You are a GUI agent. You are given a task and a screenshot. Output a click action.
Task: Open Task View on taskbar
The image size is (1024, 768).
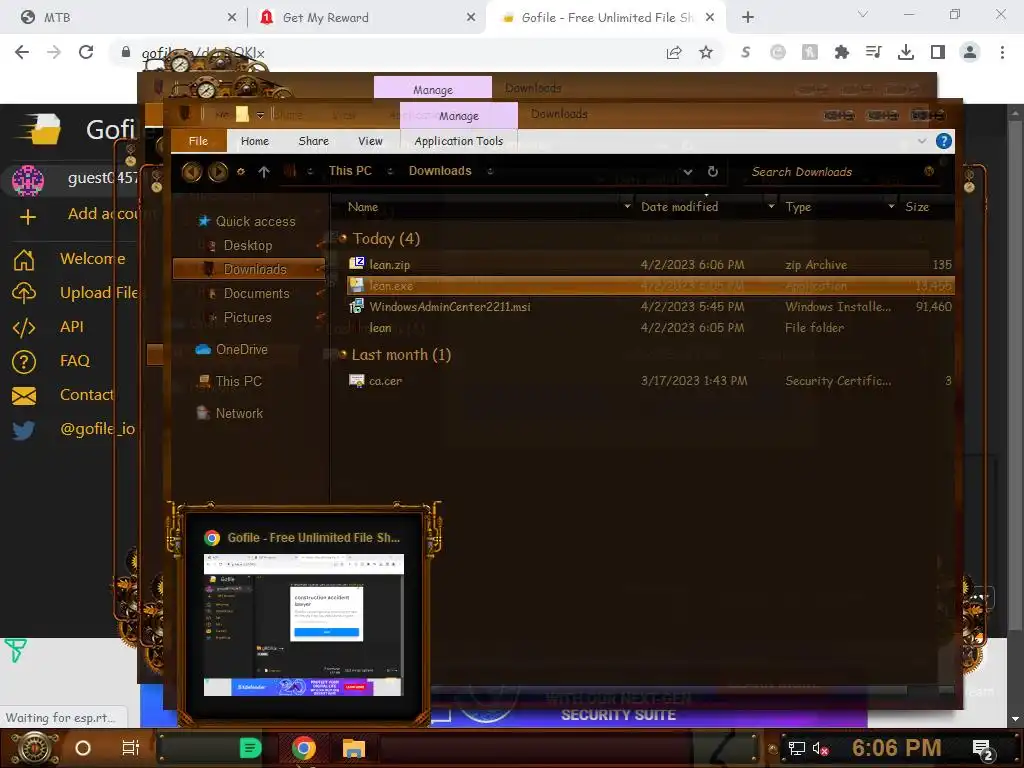[x=131, y=748]
